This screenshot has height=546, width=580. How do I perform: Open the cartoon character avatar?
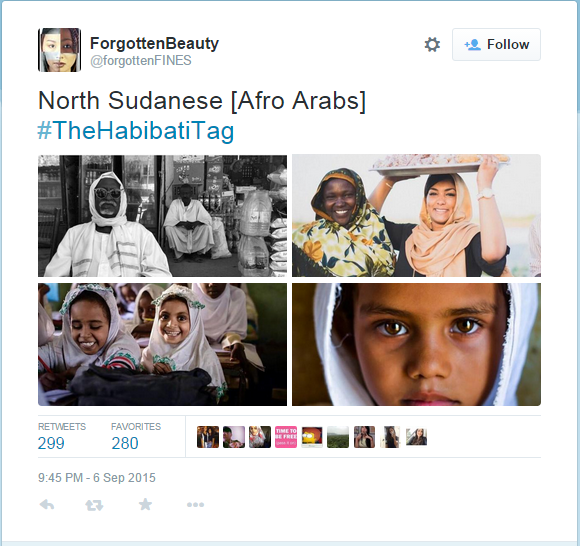312,437
